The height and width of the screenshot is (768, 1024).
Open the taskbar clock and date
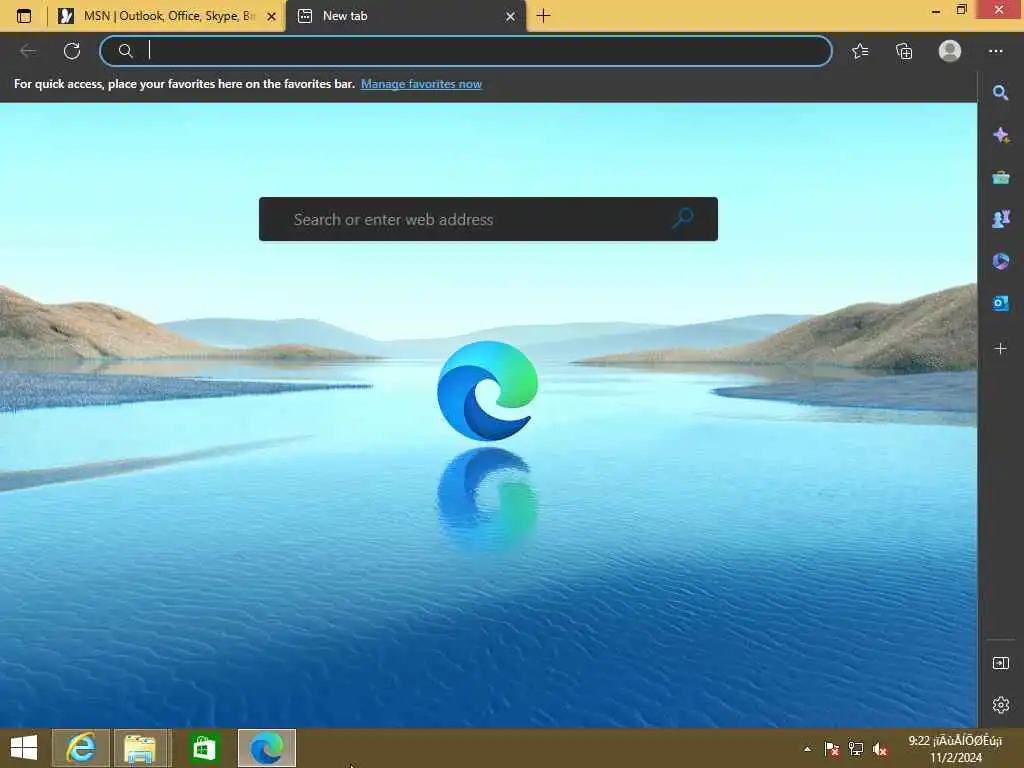(x=955, y=749)
